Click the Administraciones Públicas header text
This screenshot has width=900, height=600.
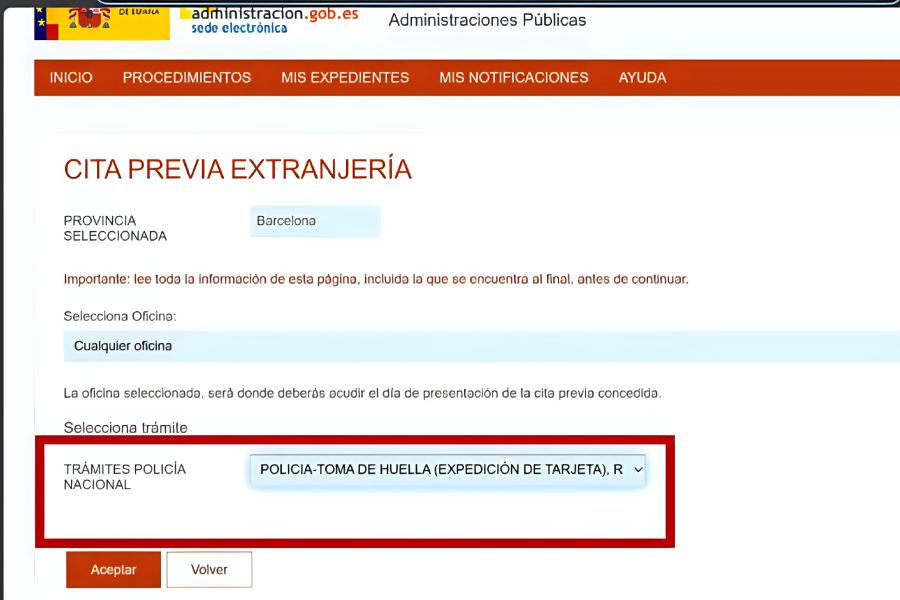(x=487, y=20)
